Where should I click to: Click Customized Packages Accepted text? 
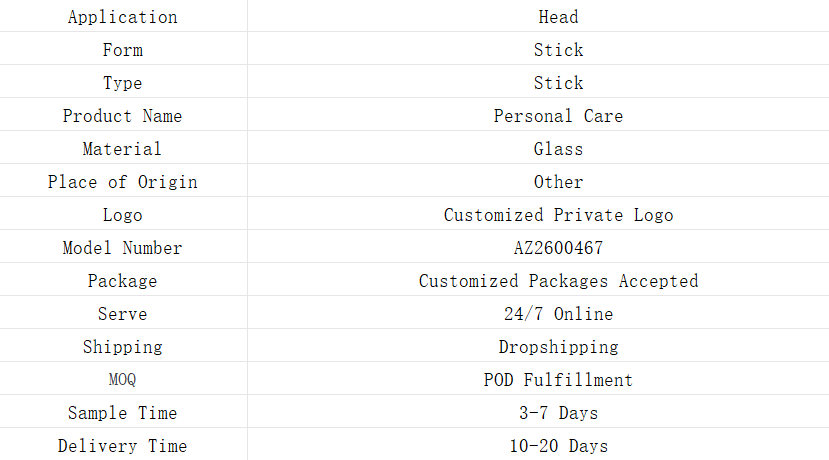[x=558, y=281]
